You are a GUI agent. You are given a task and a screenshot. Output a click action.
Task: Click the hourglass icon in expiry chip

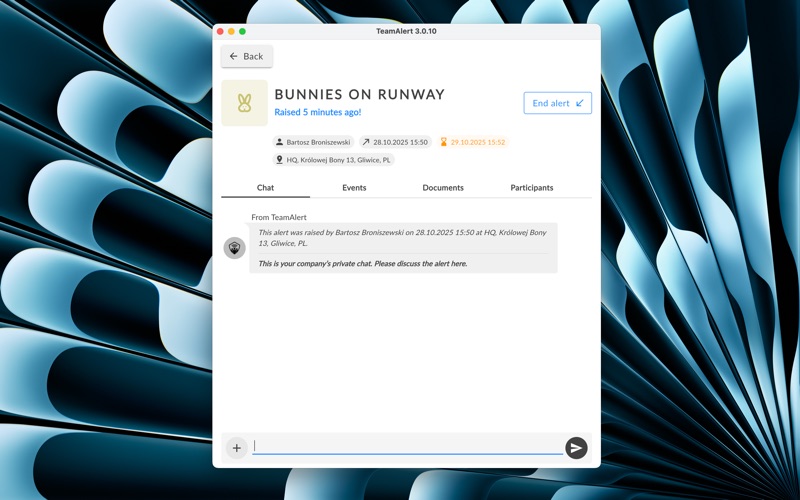pos(443,142)
